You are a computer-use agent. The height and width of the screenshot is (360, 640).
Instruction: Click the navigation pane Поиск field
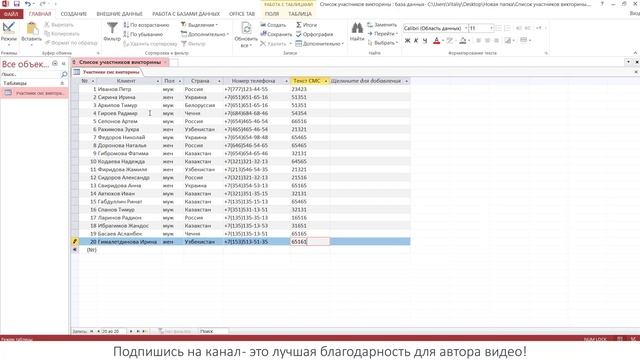click(30, 75)
